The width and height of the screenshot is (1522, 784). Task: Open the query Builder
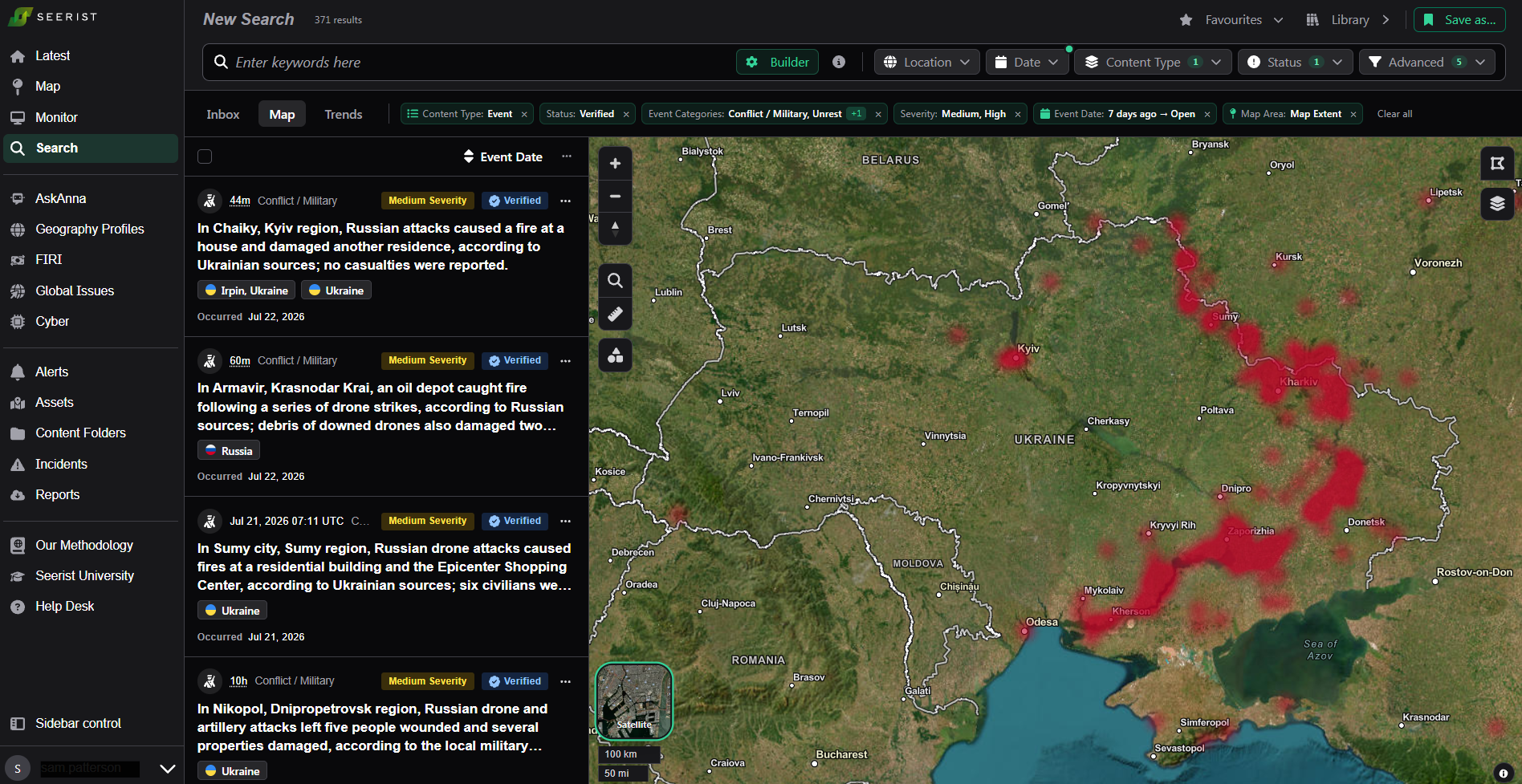coord(777,62)
